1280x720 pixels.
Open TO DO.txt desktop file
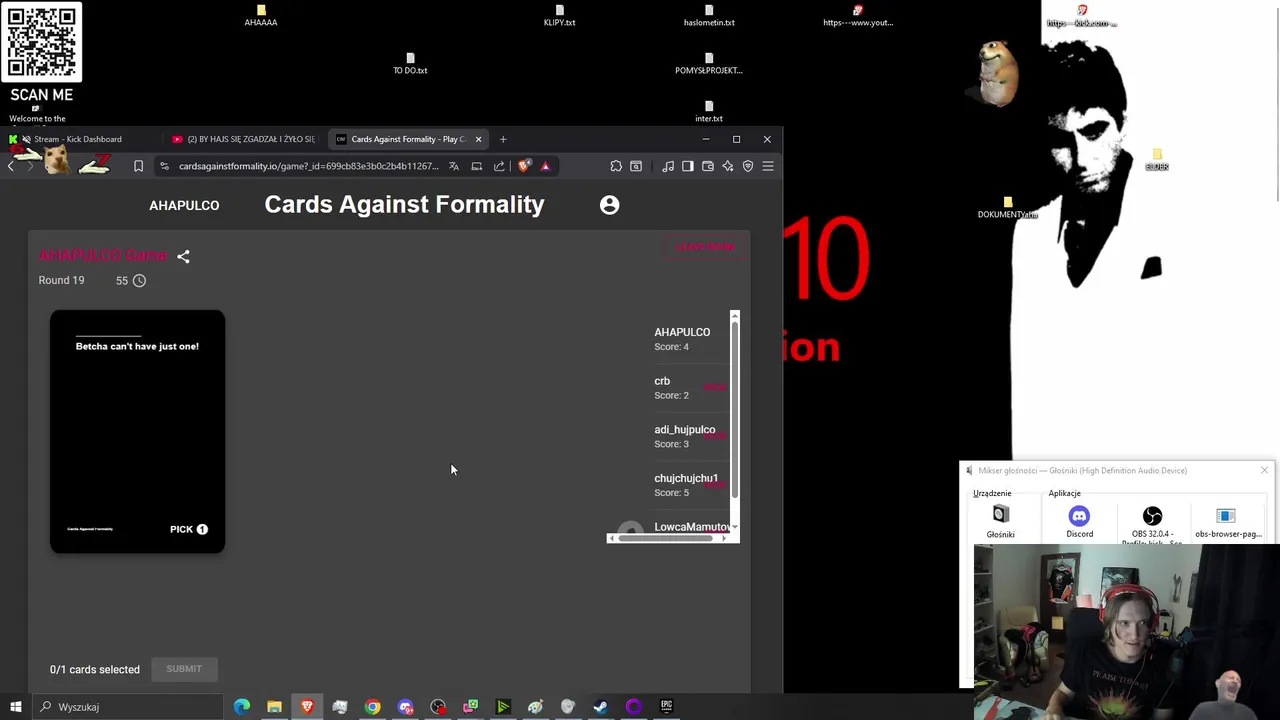410,64
